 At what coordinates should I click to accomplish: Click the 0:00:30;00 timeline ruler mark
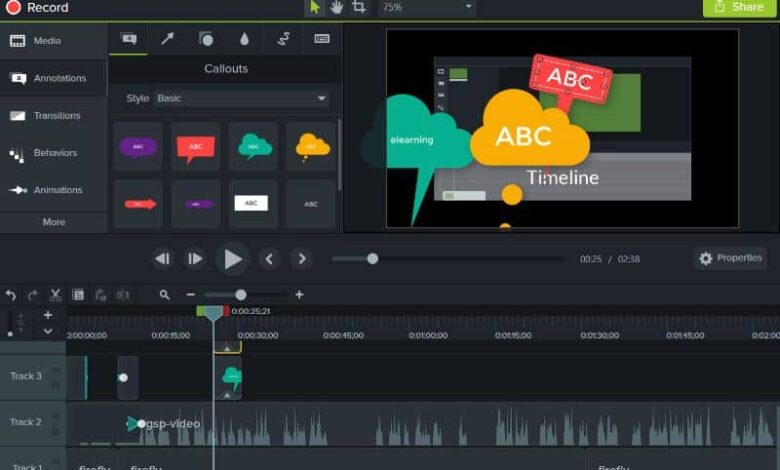point(258,335)
